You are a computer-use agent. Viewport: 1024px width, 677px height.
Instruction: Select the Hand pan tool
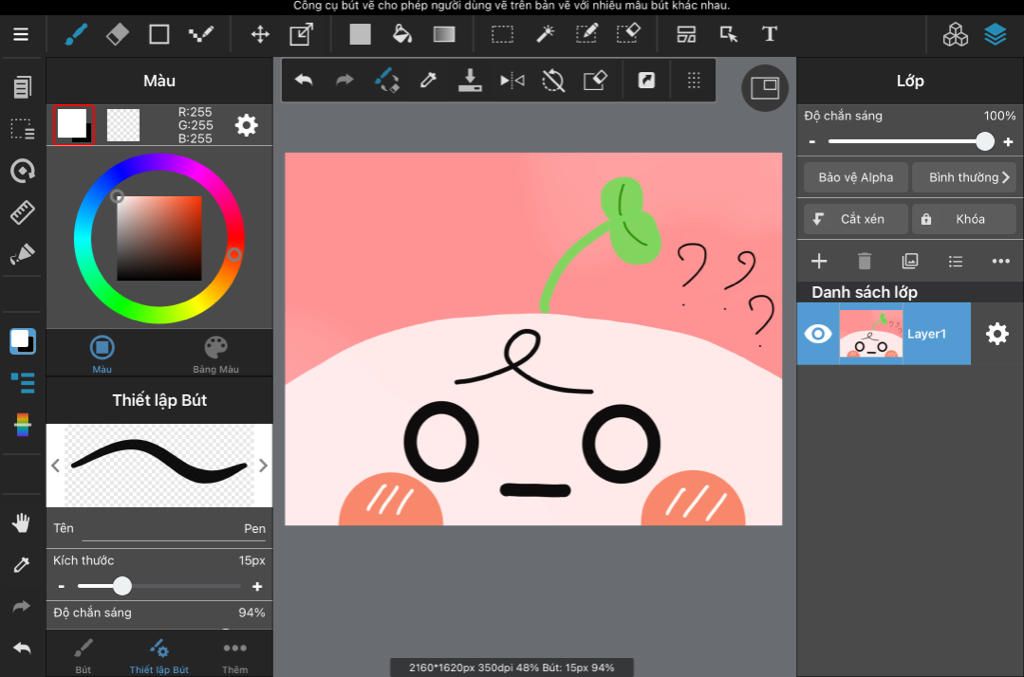(21, 522)
